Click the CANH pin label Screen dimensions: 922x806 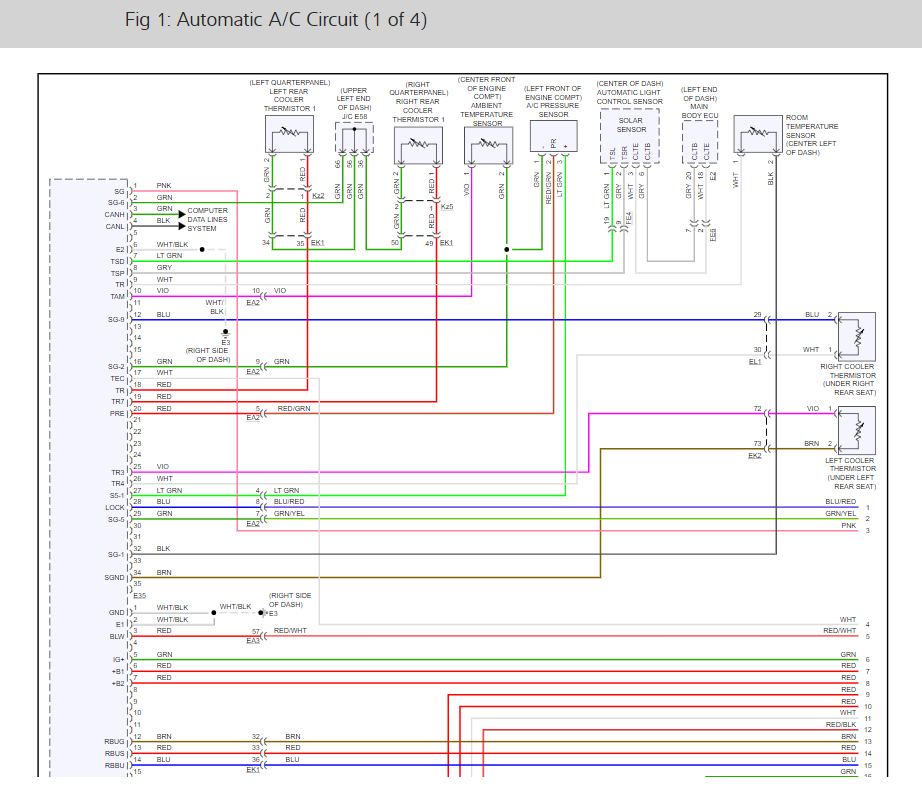click(115, 214)
